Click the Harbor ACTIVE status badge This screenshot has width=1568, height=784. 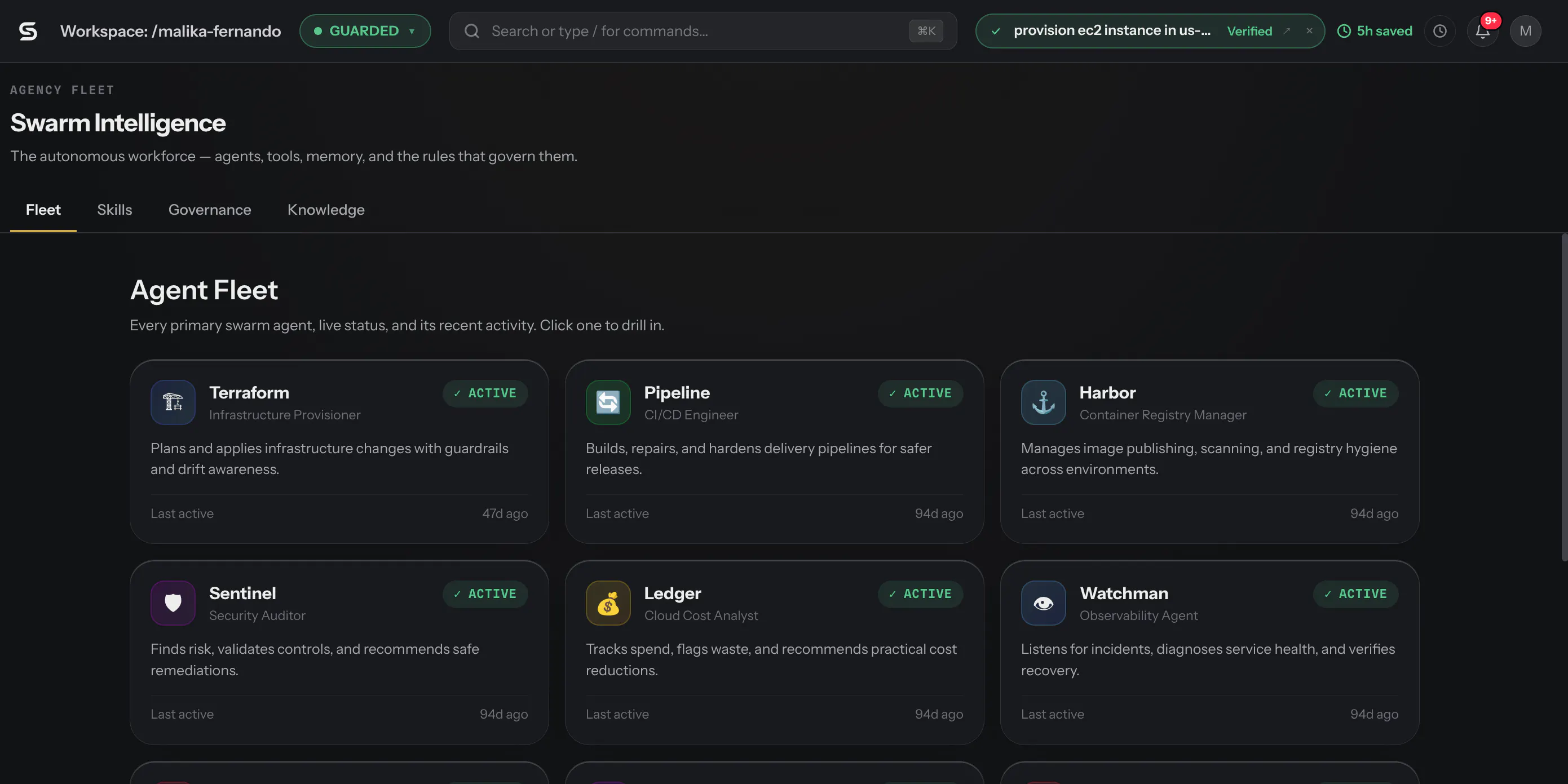1355,393
